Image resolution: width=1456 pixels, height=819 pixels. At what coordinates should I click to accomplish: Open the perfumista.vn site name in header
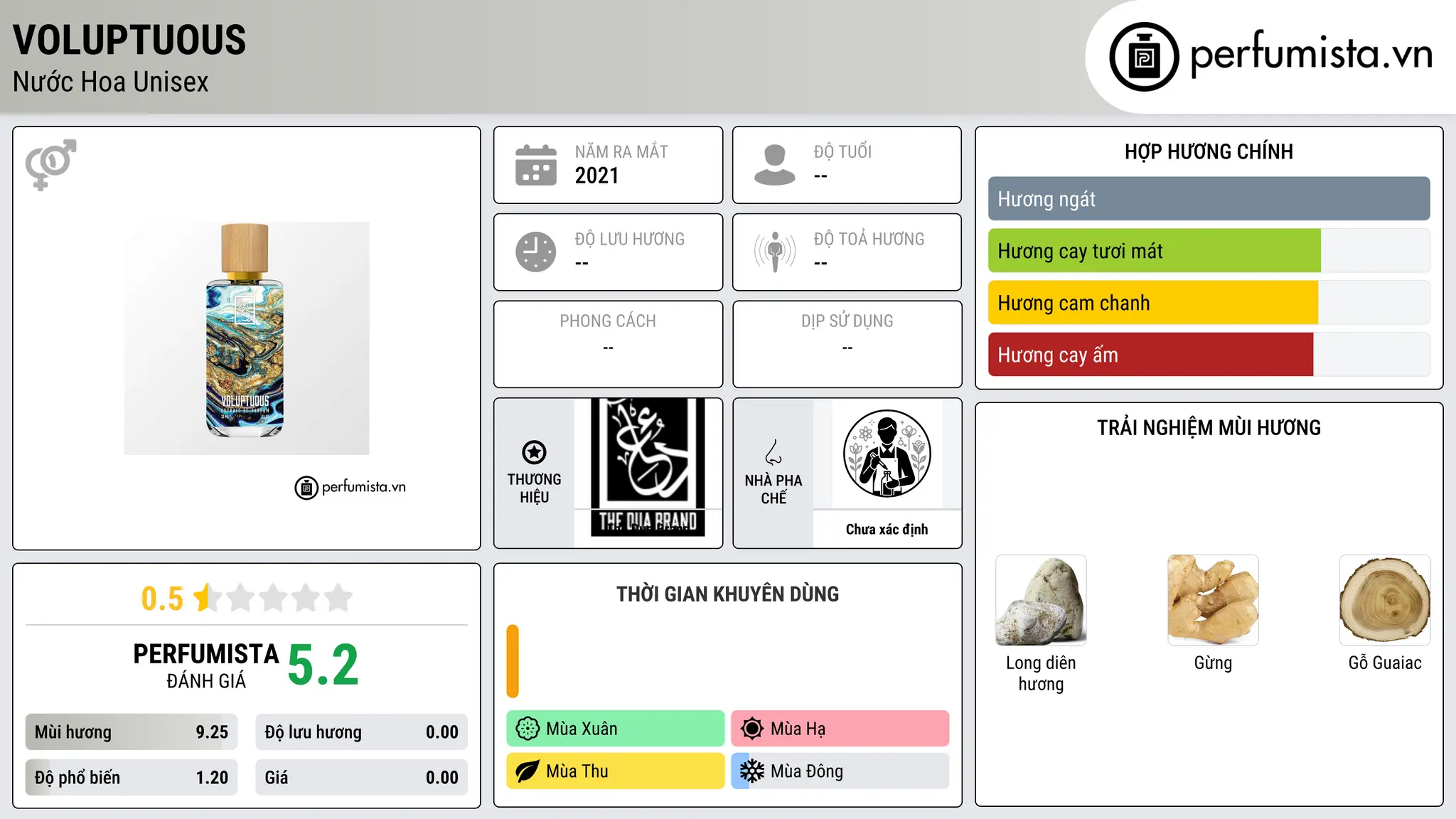click(x=1312, y=54)
